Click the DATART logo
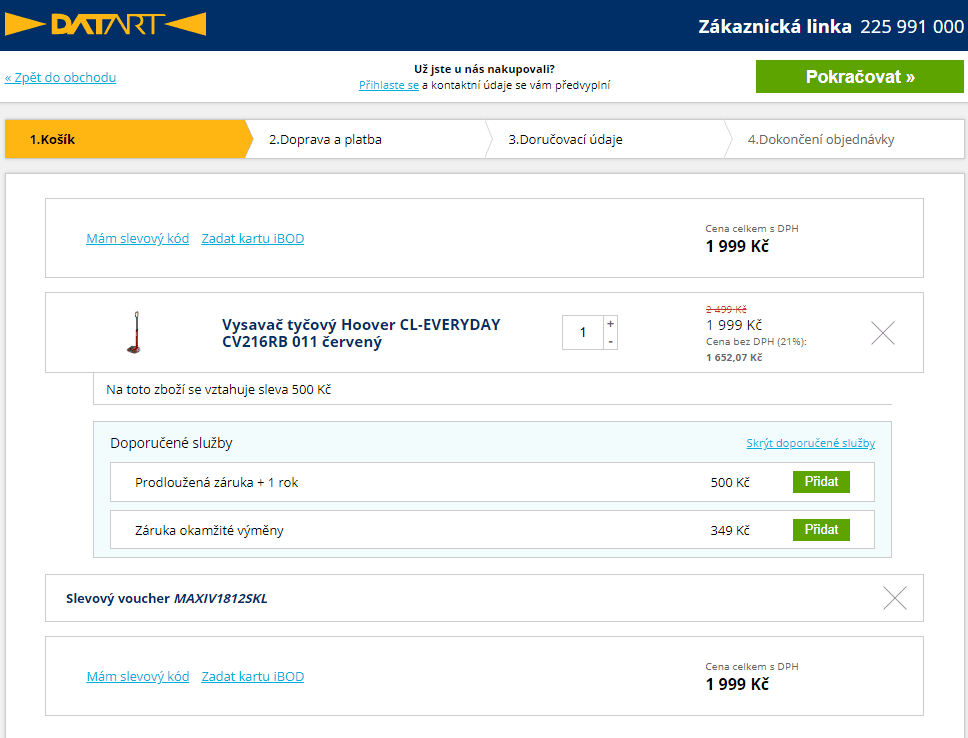The image size is (968, 738). click(x=105, y=25)
